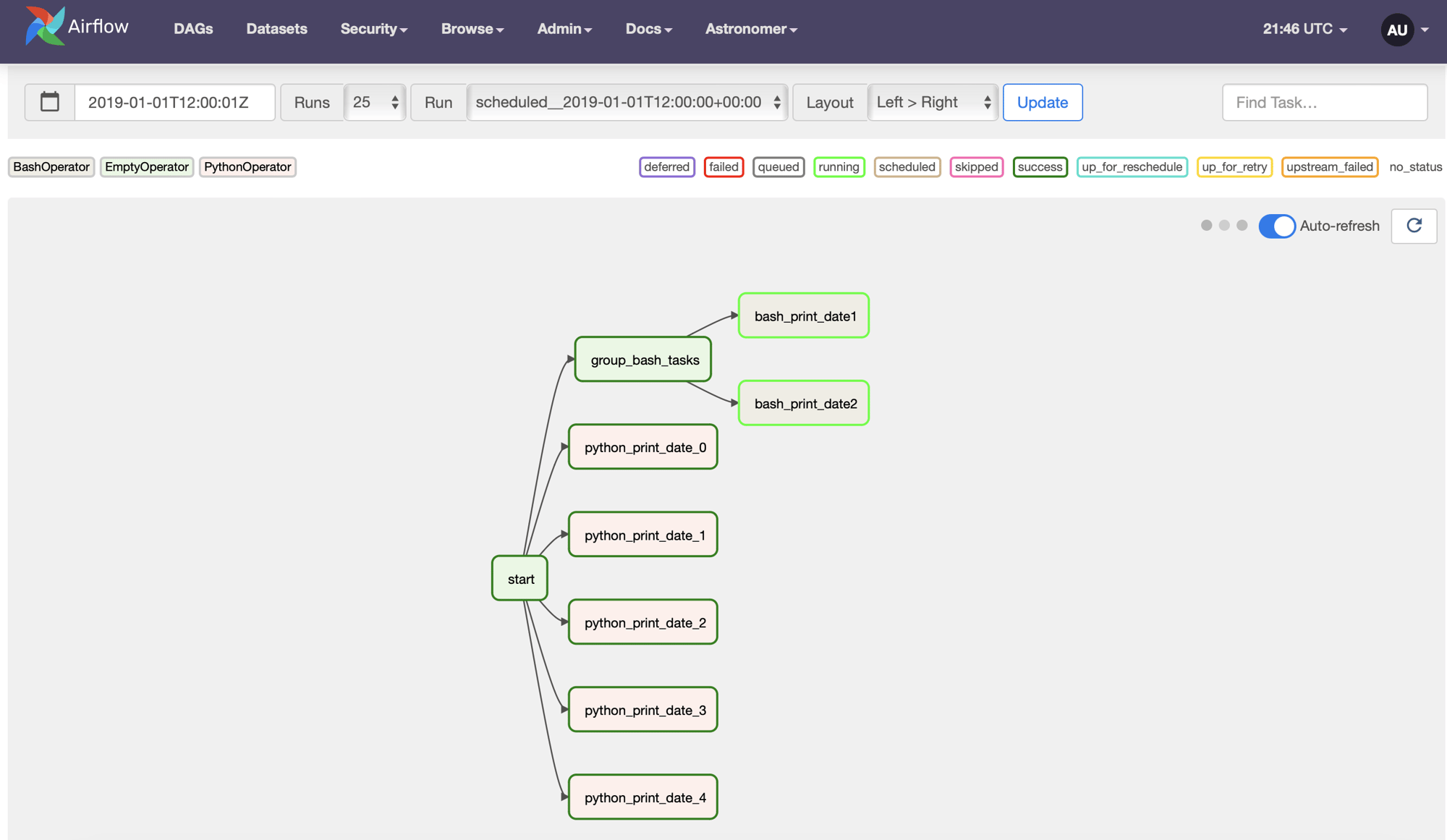Select the BashOperator legend badge
This screenshot has height=840, width=1447.
[x=51, y=167]
